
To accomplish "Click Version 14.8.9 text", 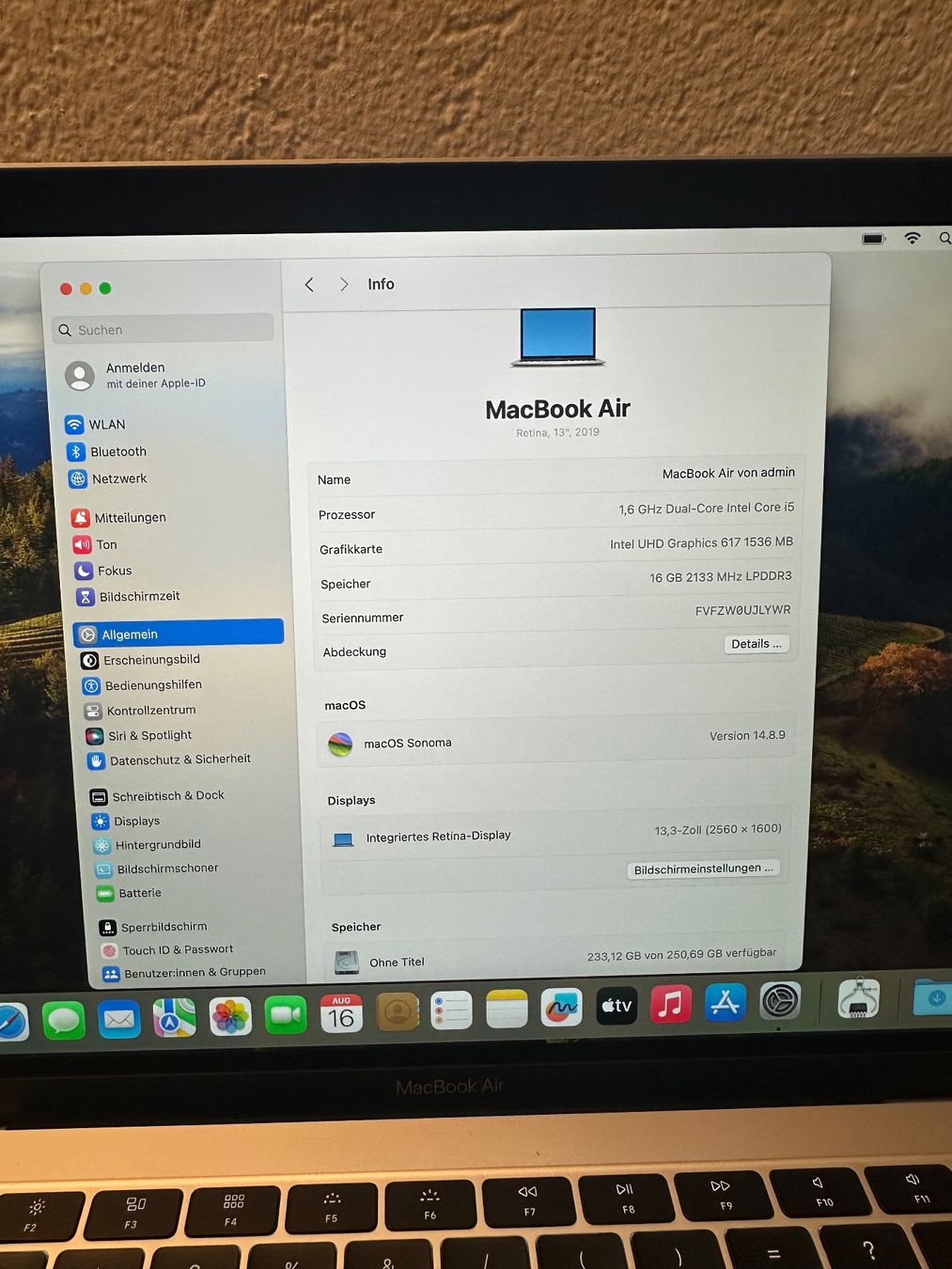I will [747, 735].
